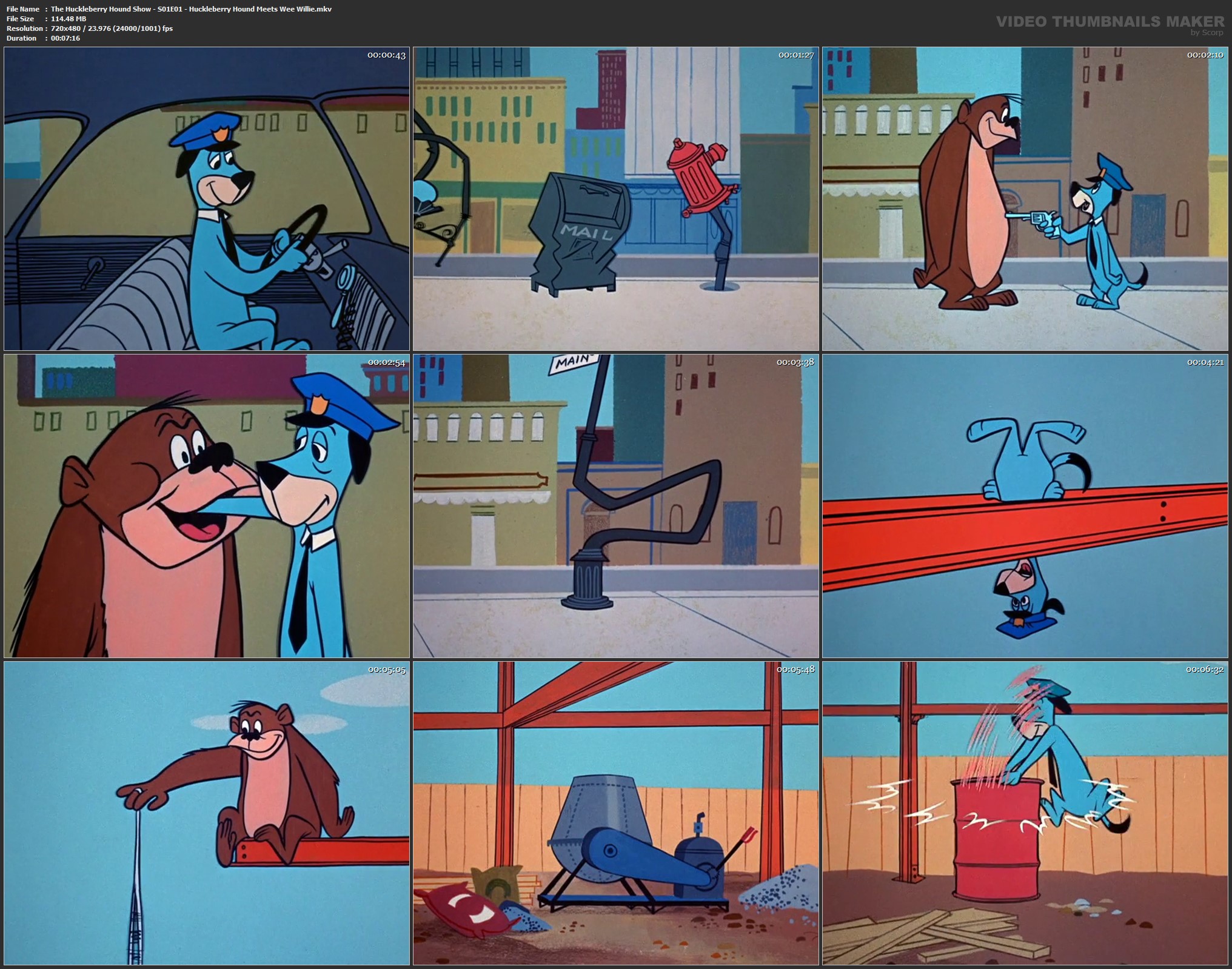Click the 00:06:32 timestamp label

(1205, 670)
